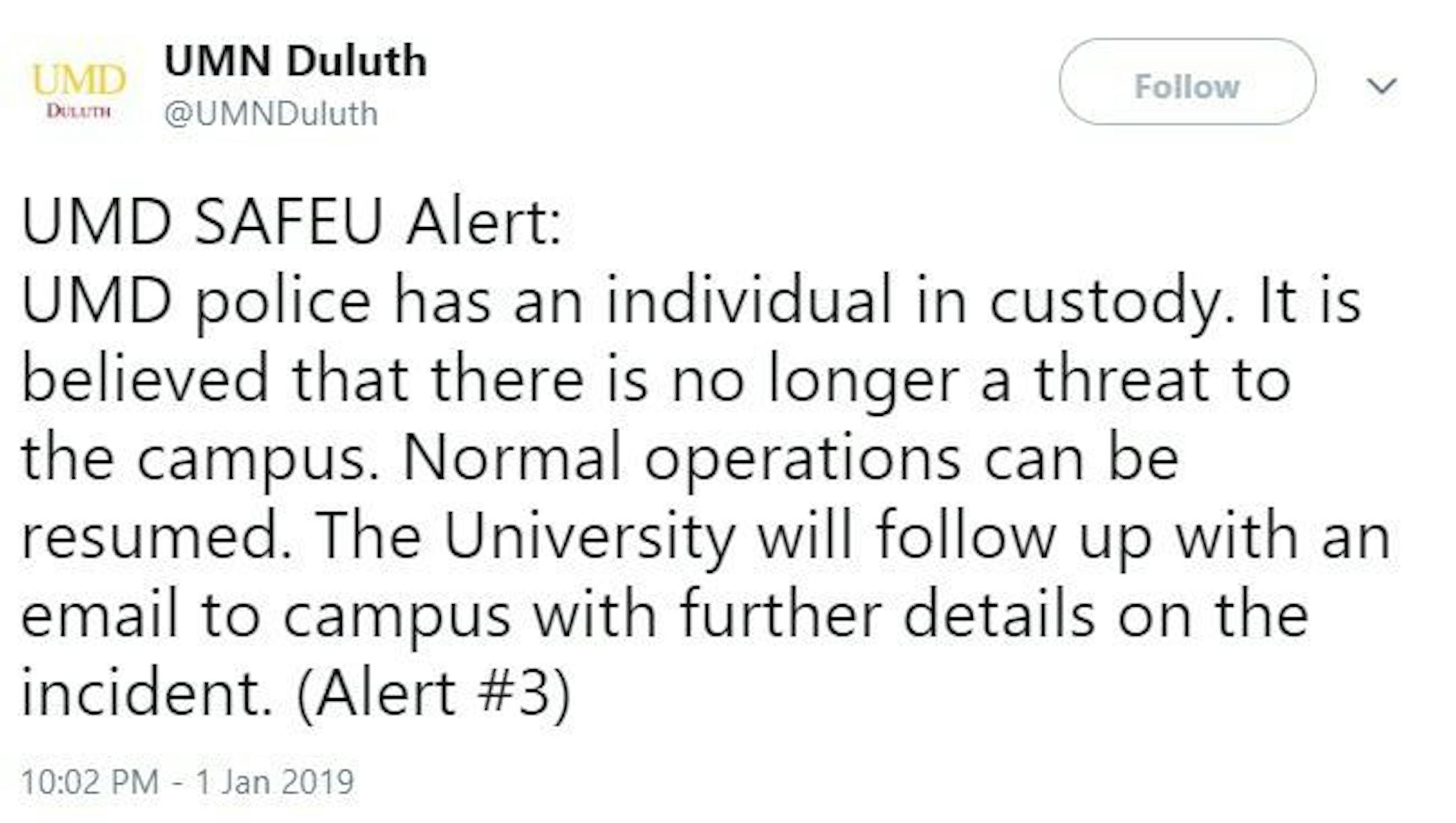Click 'the campus.' at start of fourth line
1456x823 pixels.
click(200, 458)
